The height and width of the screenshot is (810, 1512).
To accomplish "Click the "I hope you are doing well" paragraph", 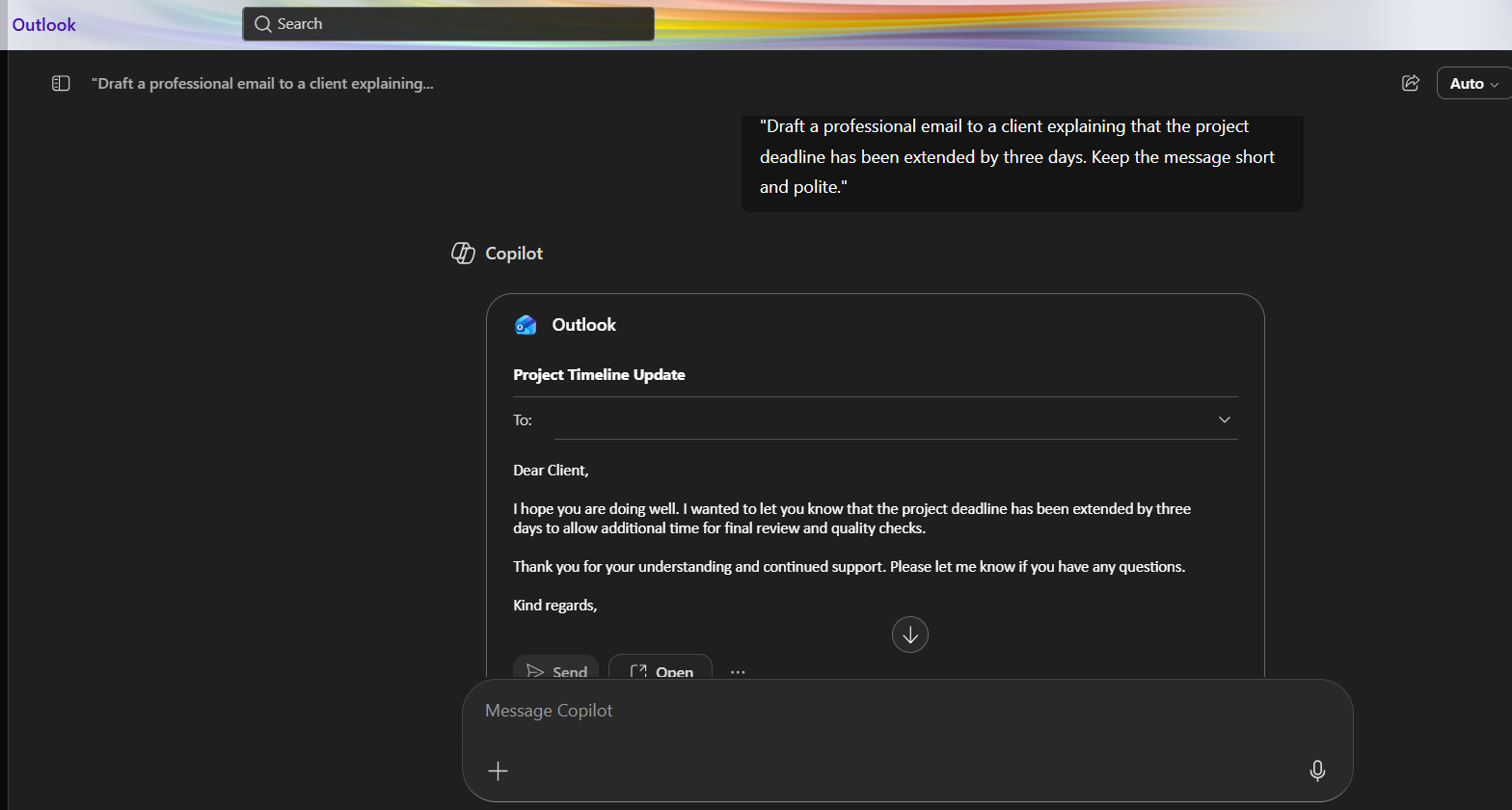I will (851, 519).
